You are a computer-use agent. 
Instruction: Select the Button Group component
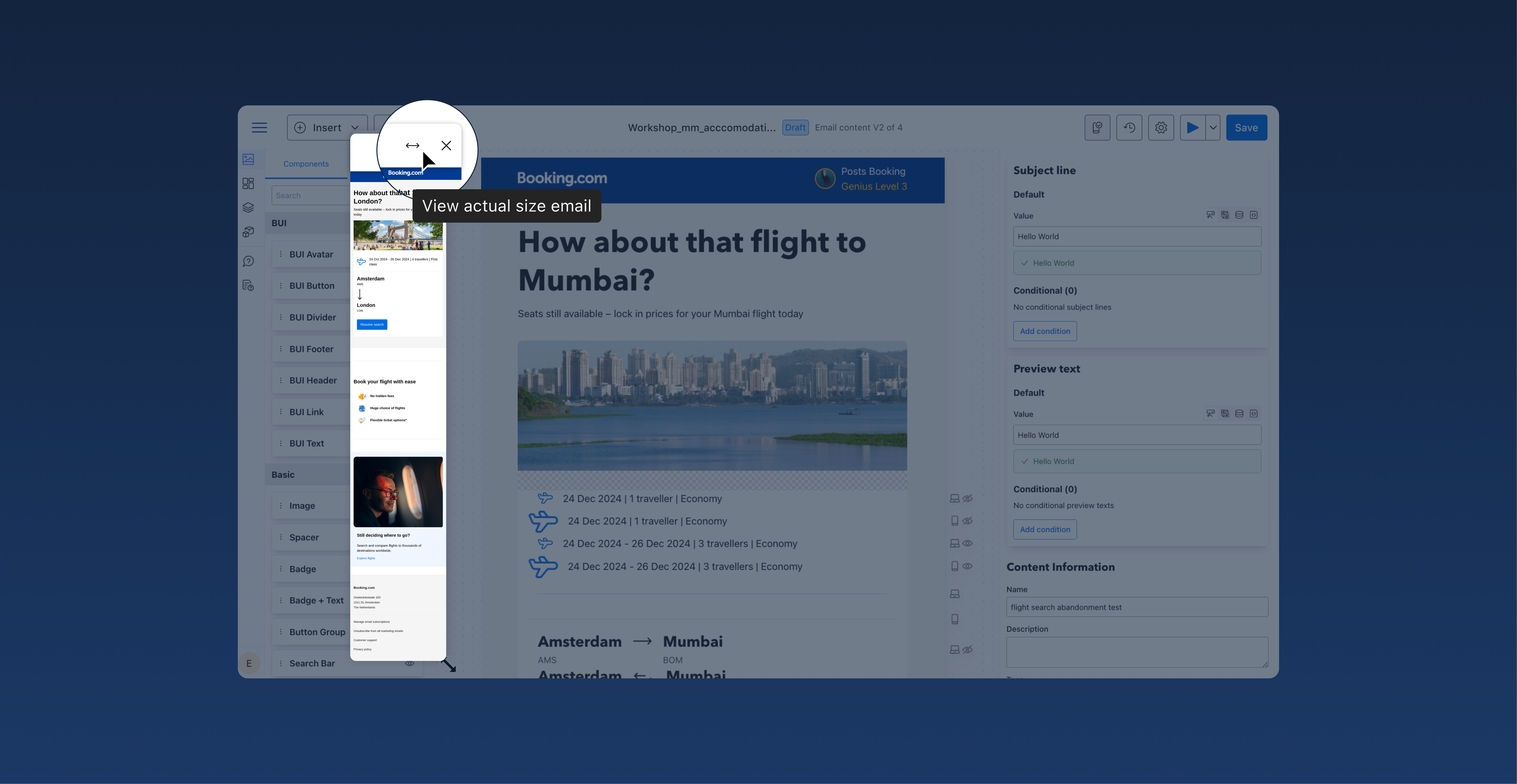(x=311, y=632)
